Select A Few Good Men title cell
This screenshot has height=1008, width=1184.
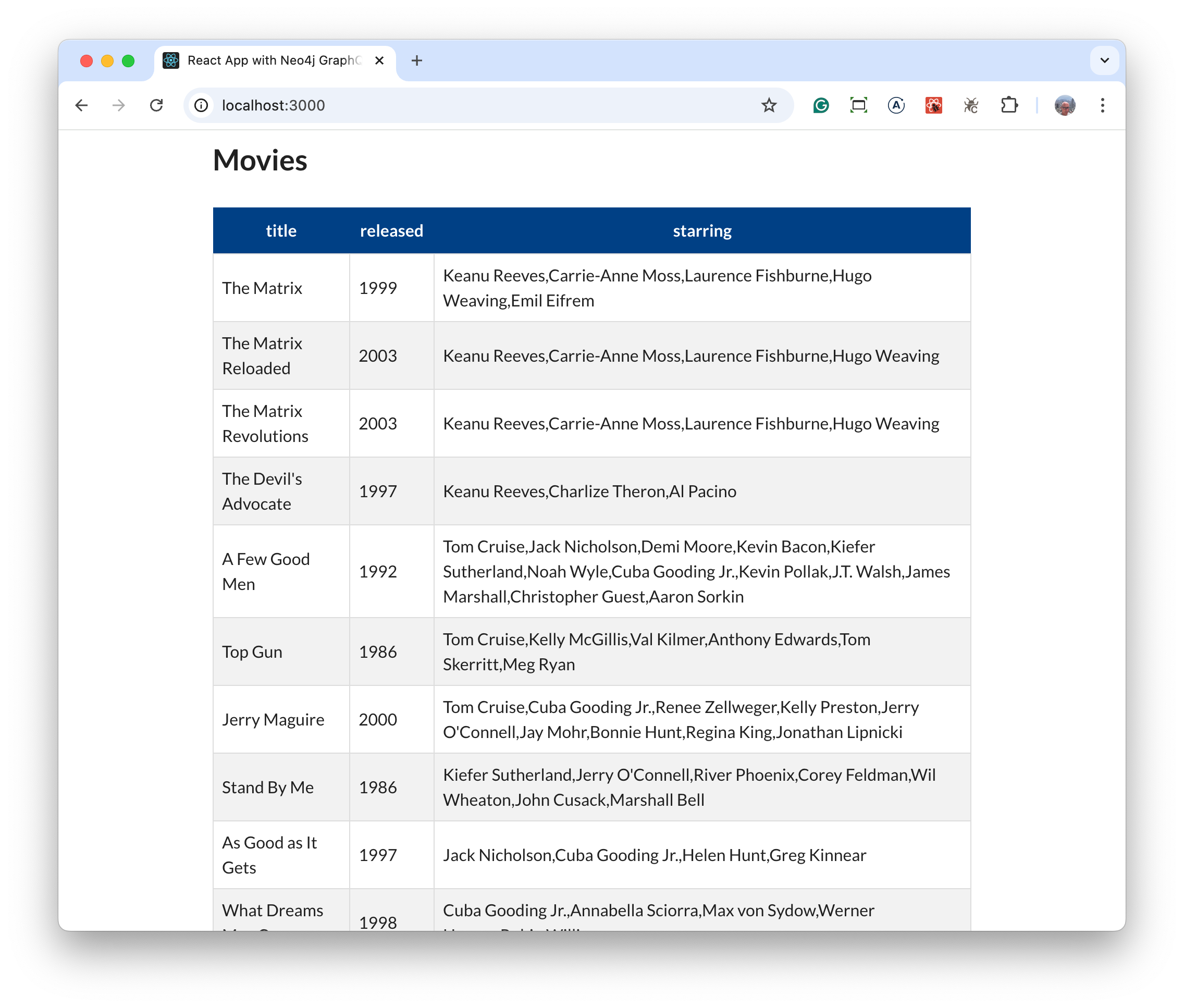point(281,571)
